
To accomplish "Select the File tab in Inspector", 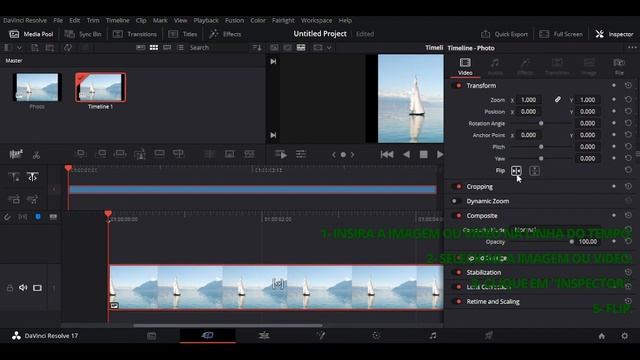I will (619, 67).
